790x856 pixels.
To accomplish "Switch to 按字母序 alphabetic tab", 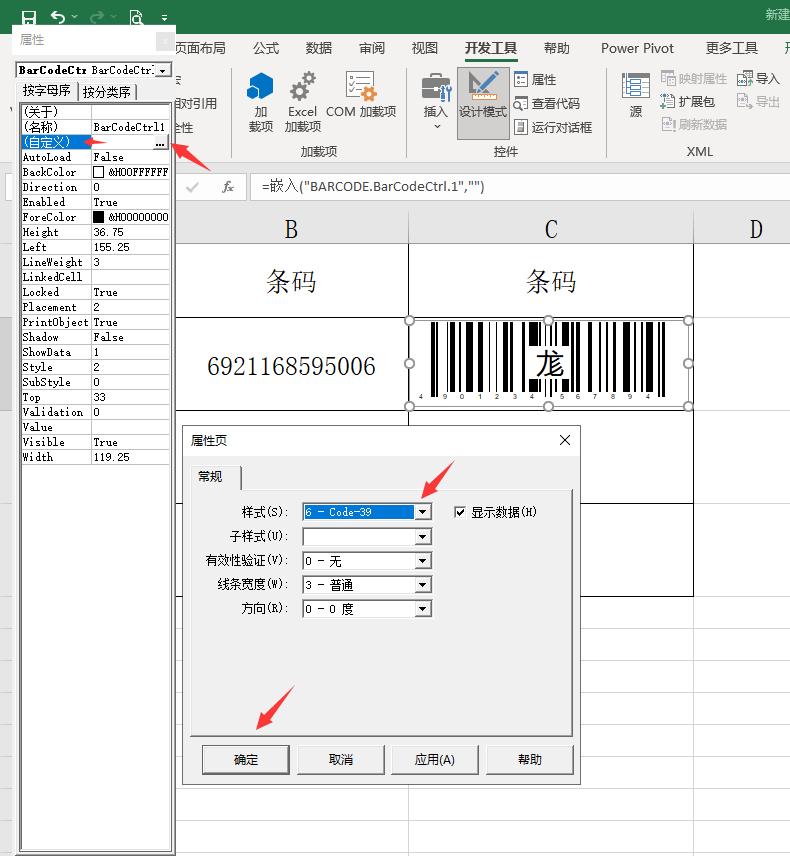I will 46,91.
